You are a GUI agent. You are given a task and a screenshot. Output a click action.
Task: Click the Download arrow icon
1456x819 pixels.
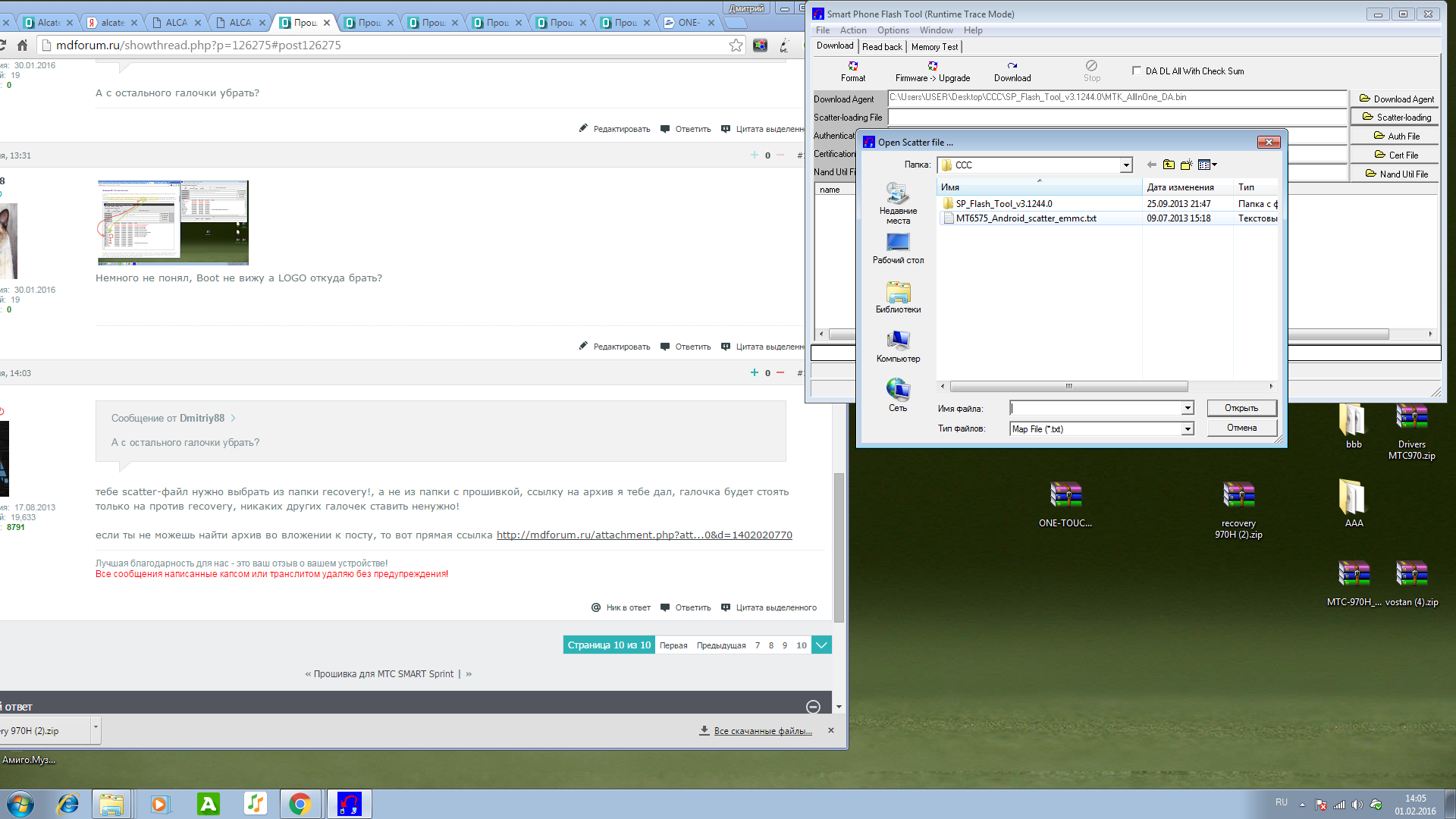coord(1012,67)
